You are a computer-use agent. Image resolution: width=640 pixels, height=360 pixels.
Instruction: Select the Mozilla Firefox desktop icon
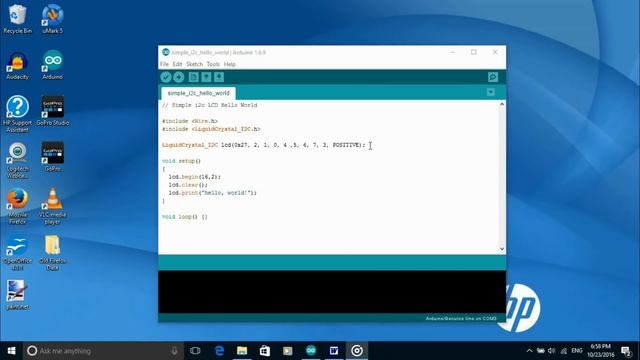pos(17,206)
